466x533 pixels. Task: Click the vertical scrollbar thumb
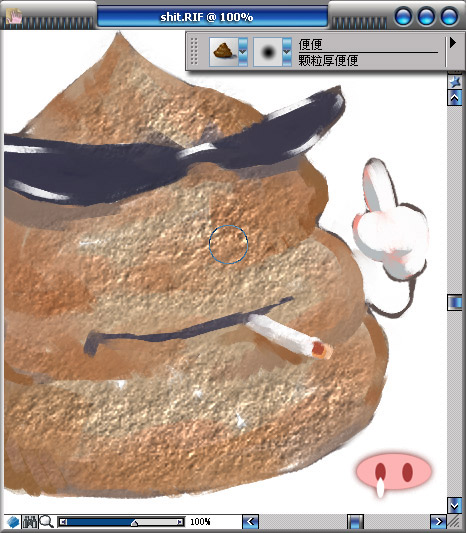pyautogui.click(x=455, y=303)
